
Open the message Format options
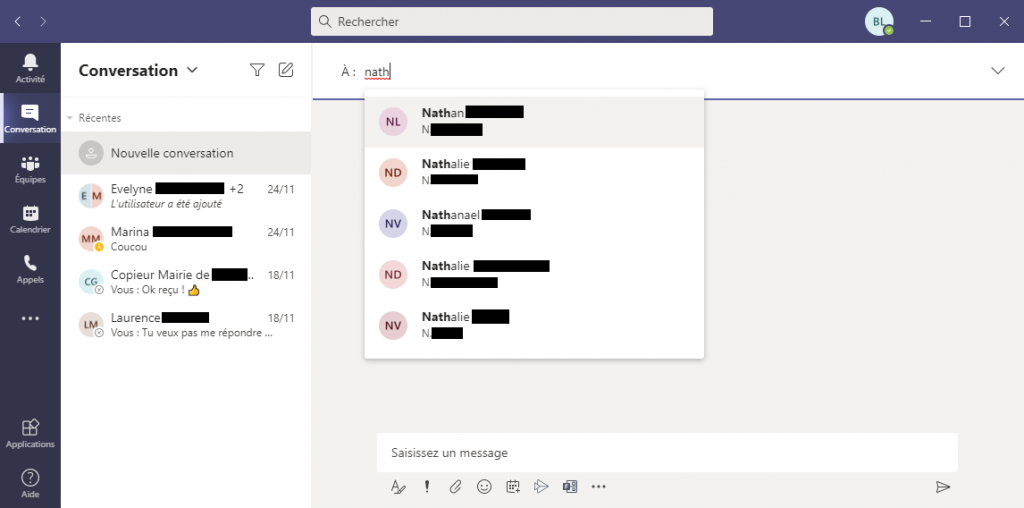click(x=398, y=486)
